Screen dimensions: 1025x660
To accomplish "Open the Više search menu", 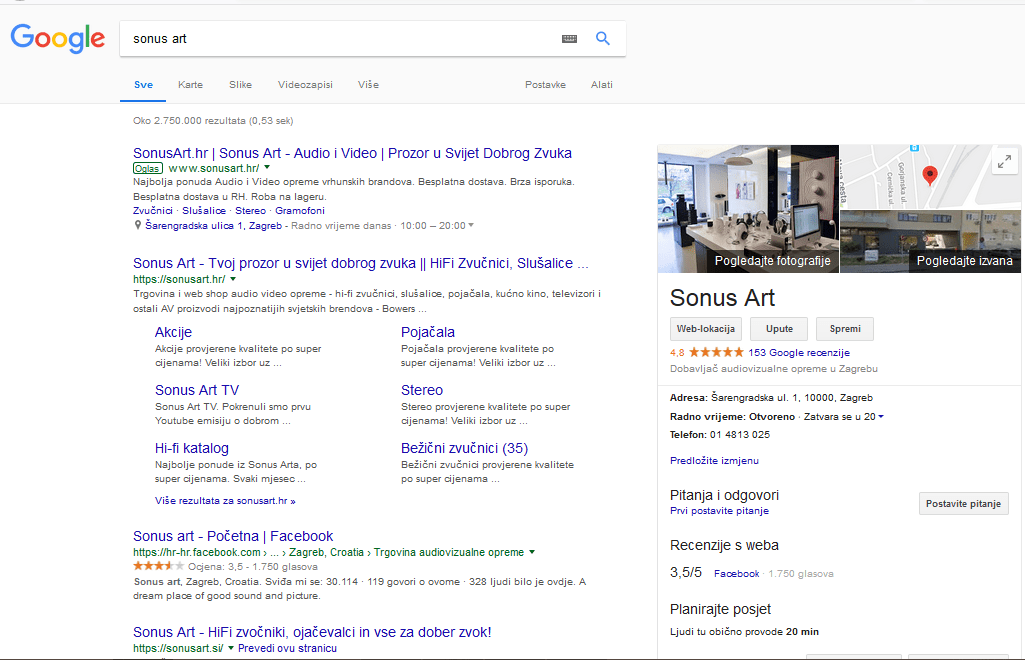I will [368, 85].
